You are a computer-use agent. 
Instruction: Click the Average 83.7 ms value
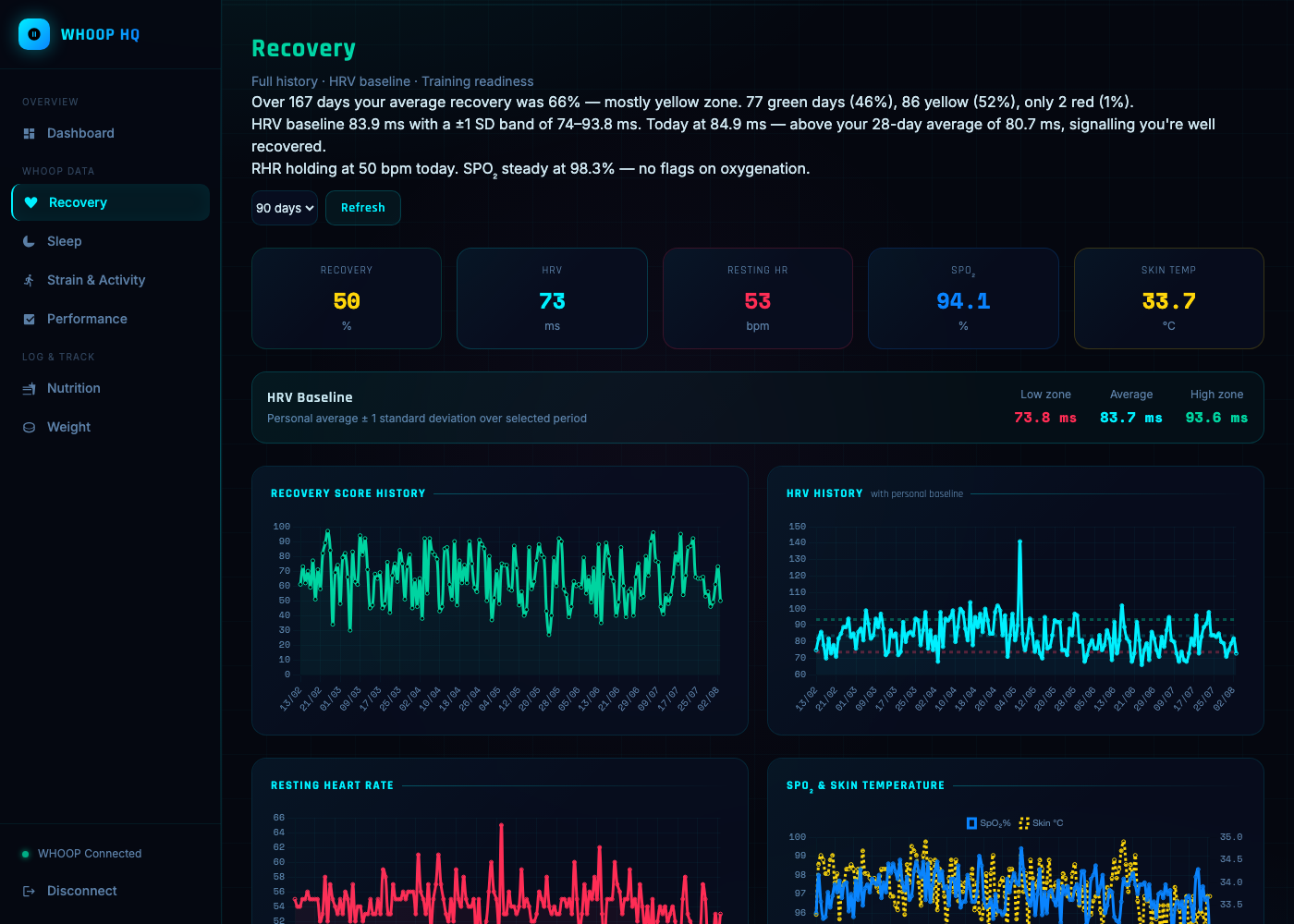(1131, 418)
